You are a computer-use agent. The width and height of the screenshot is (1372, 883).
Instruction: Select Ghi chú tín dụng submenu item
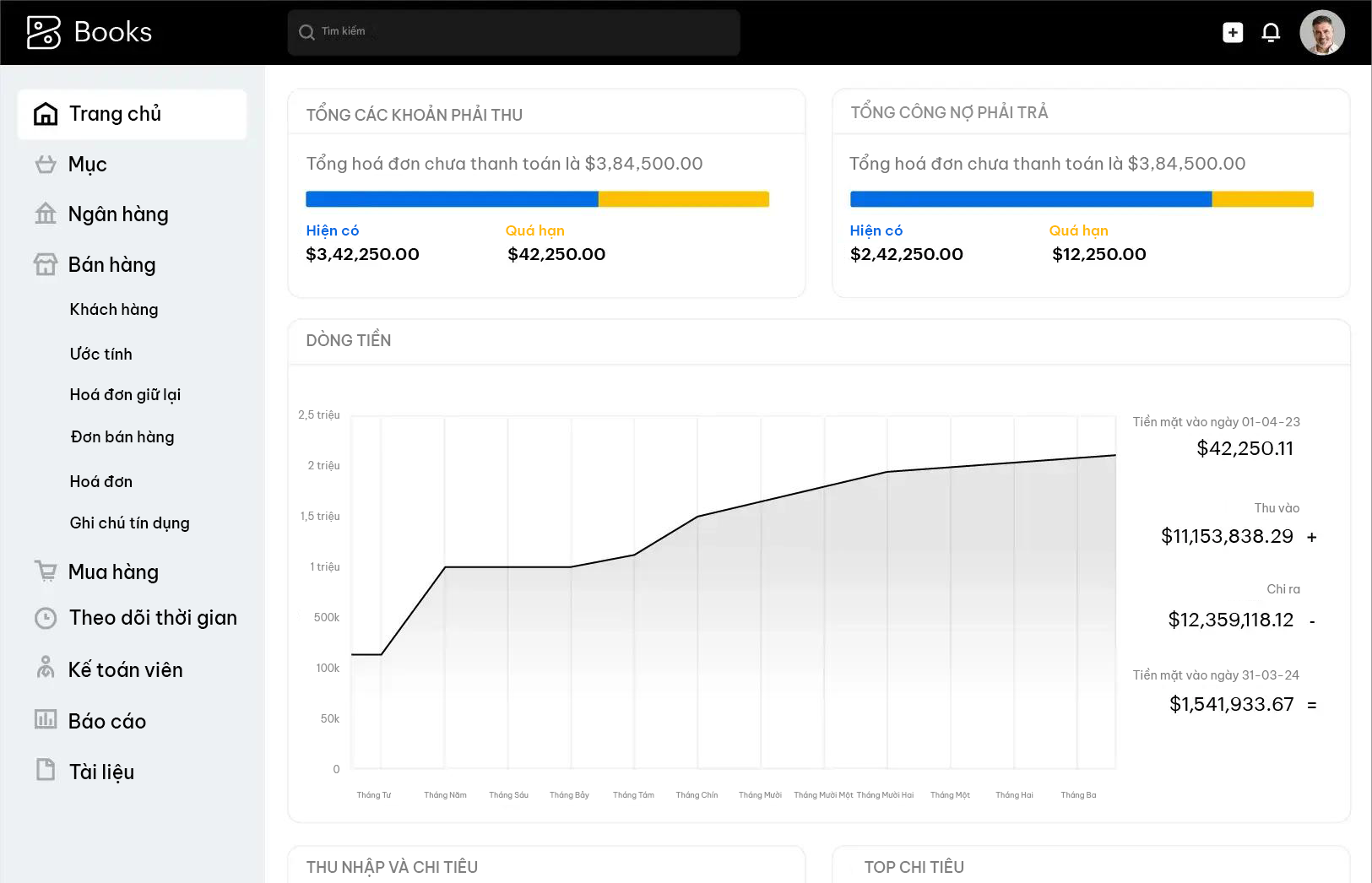[129, 523]
